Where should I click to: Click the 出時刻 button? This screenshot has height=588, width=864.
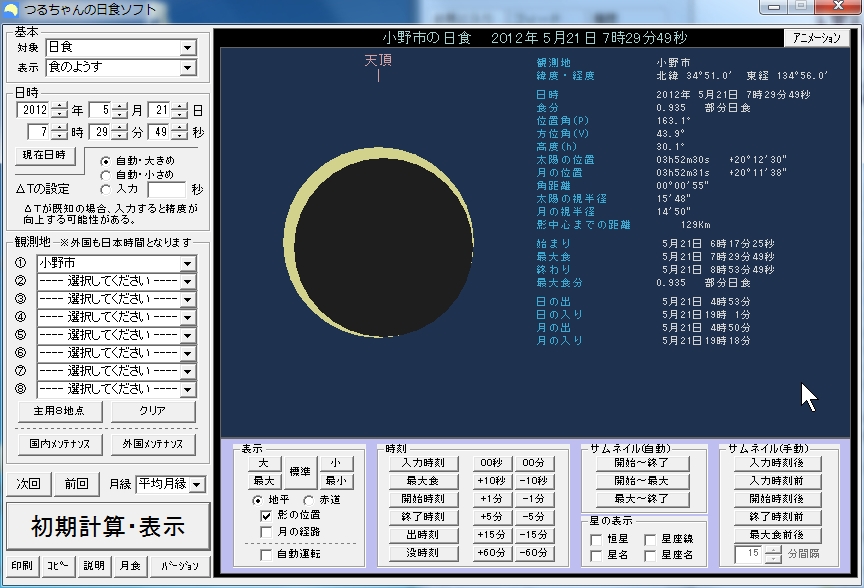tap(423, 535)
